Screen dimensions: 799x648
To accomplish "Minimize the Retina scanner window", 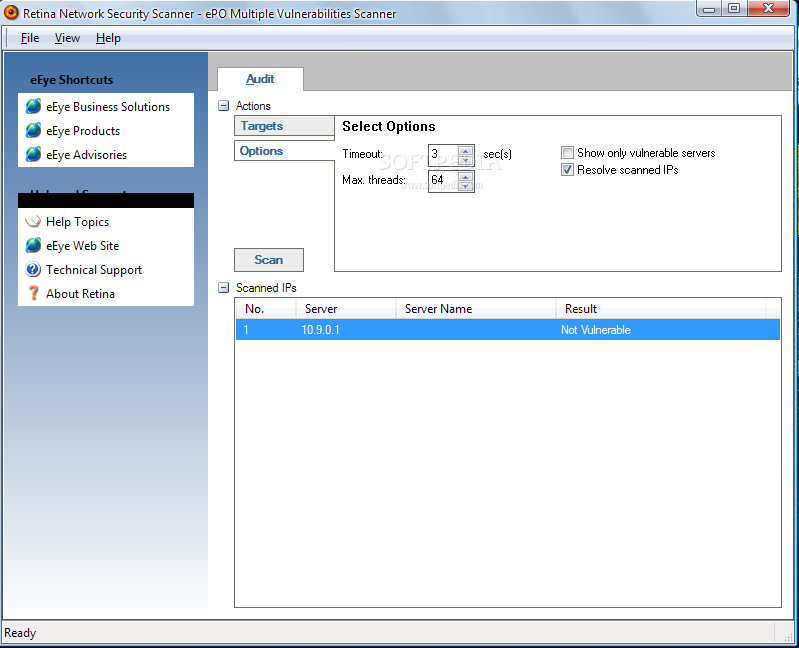I will pyautogui.click(x=709, y=9).
